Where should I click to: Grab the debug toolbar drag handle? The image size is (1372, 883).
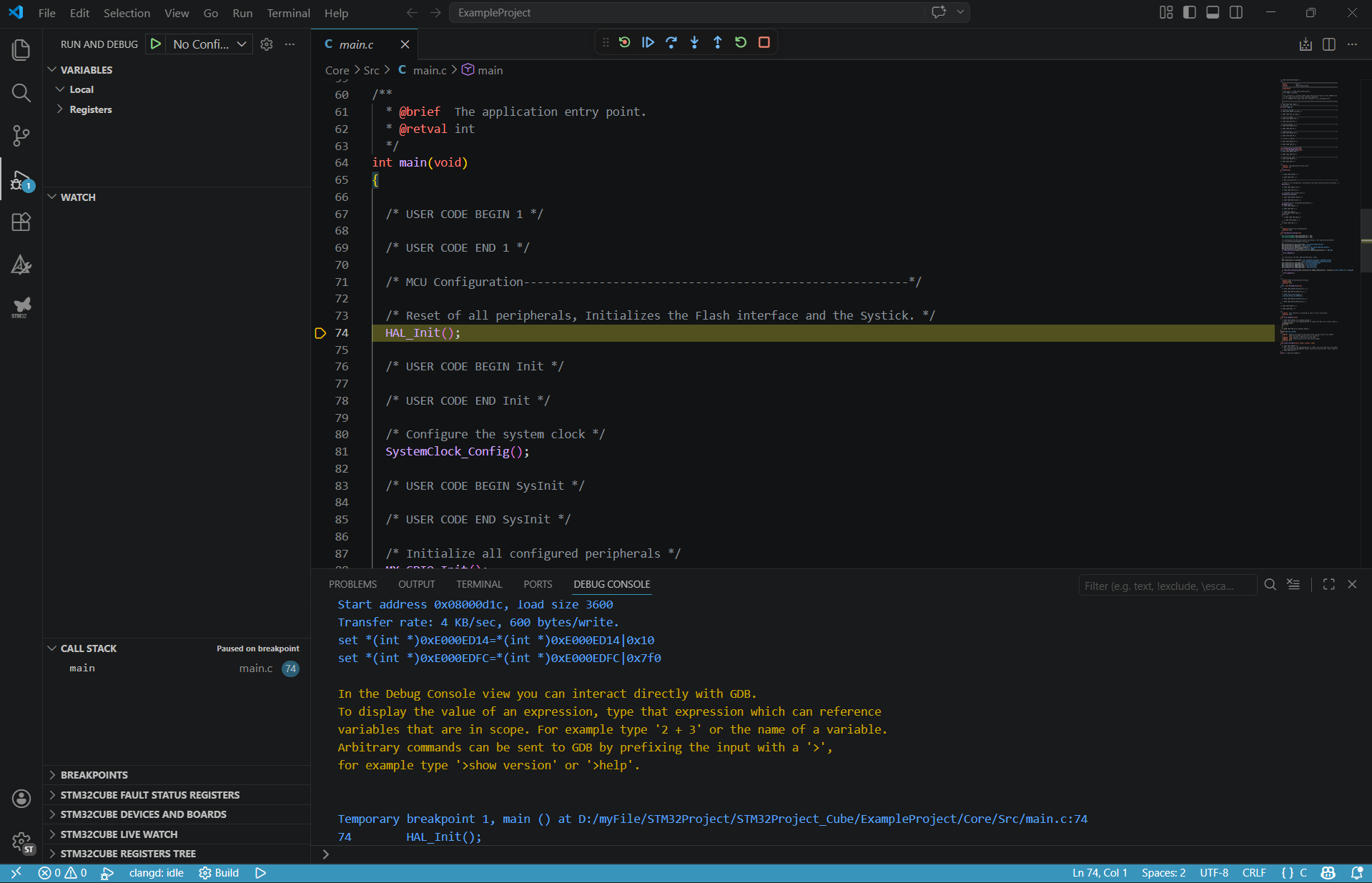pyautogui.click(x=605, y=42)
